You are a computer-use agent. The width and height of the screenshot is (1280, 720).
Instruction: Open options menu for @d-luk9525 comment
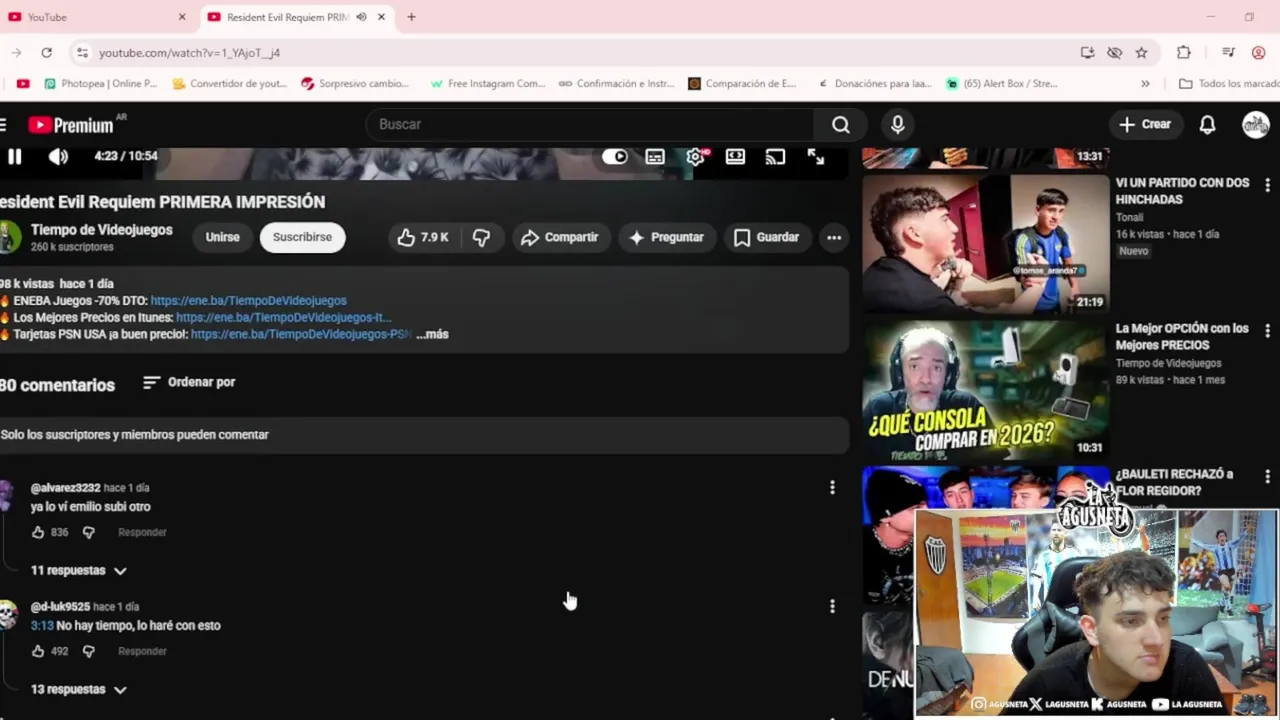coord(832,606)
